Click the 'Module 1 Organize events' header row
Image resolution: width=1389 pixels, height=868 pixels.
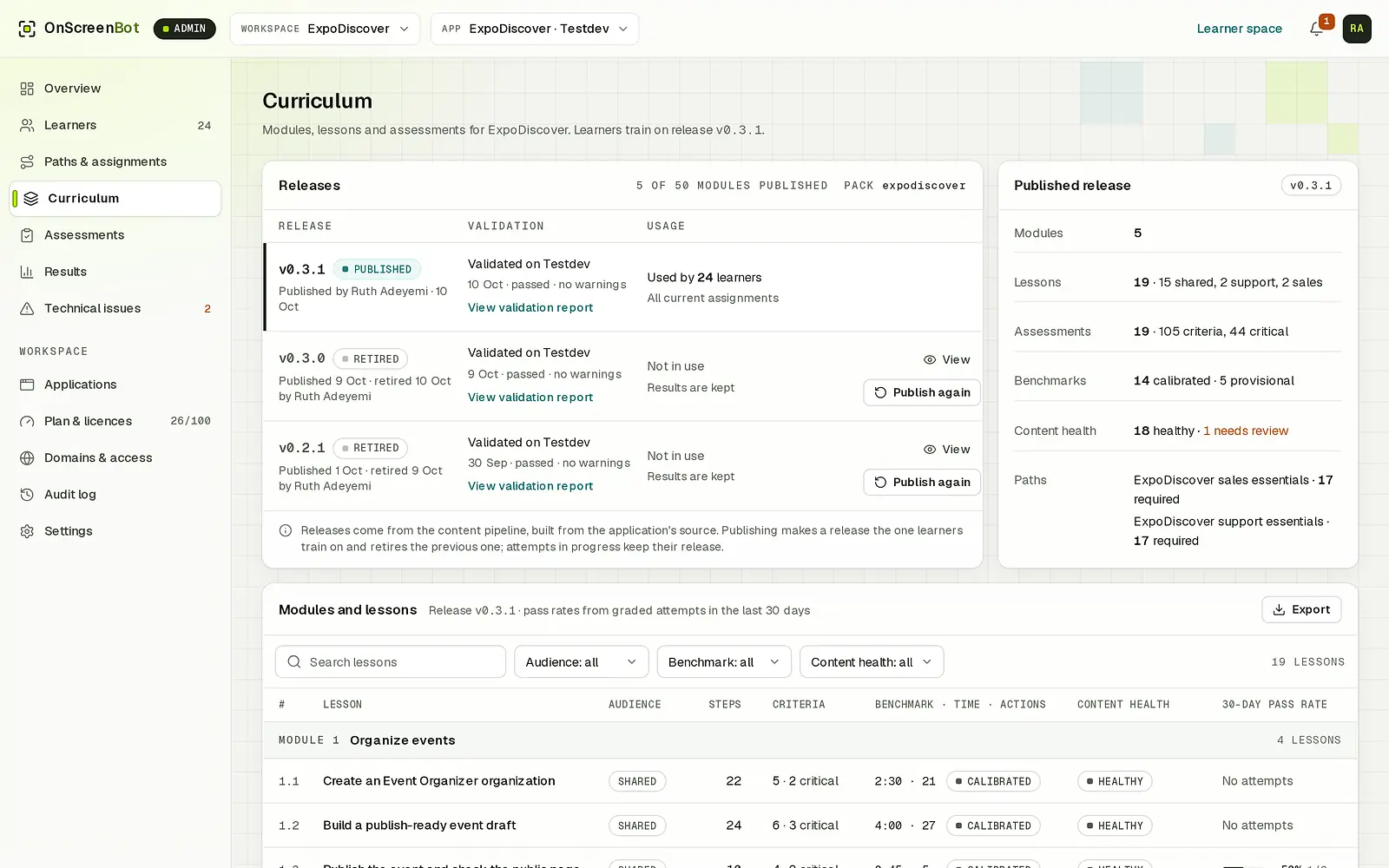(810, 740)
